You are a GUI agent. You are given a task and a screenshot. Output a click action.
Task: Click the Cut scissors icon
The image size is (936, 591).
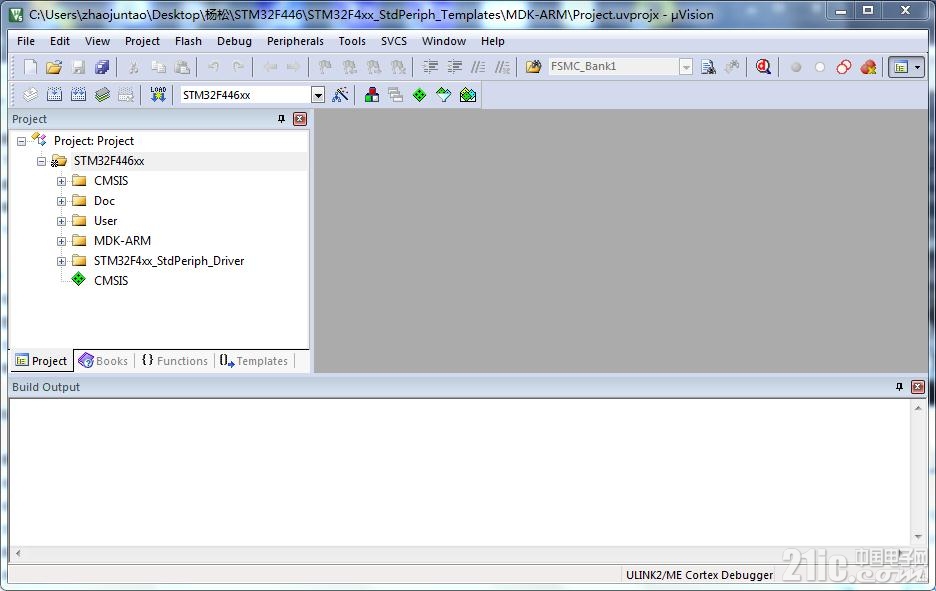tap(134, 67)
